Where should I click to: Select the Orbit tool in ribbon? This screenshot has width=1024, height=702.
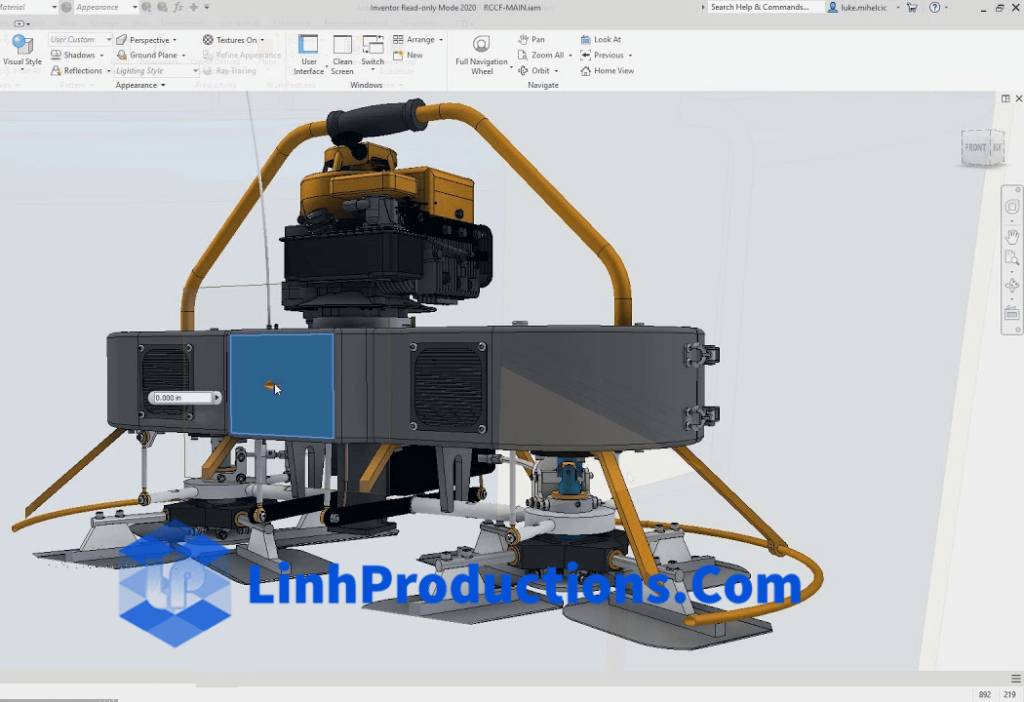tap(534, 71)
